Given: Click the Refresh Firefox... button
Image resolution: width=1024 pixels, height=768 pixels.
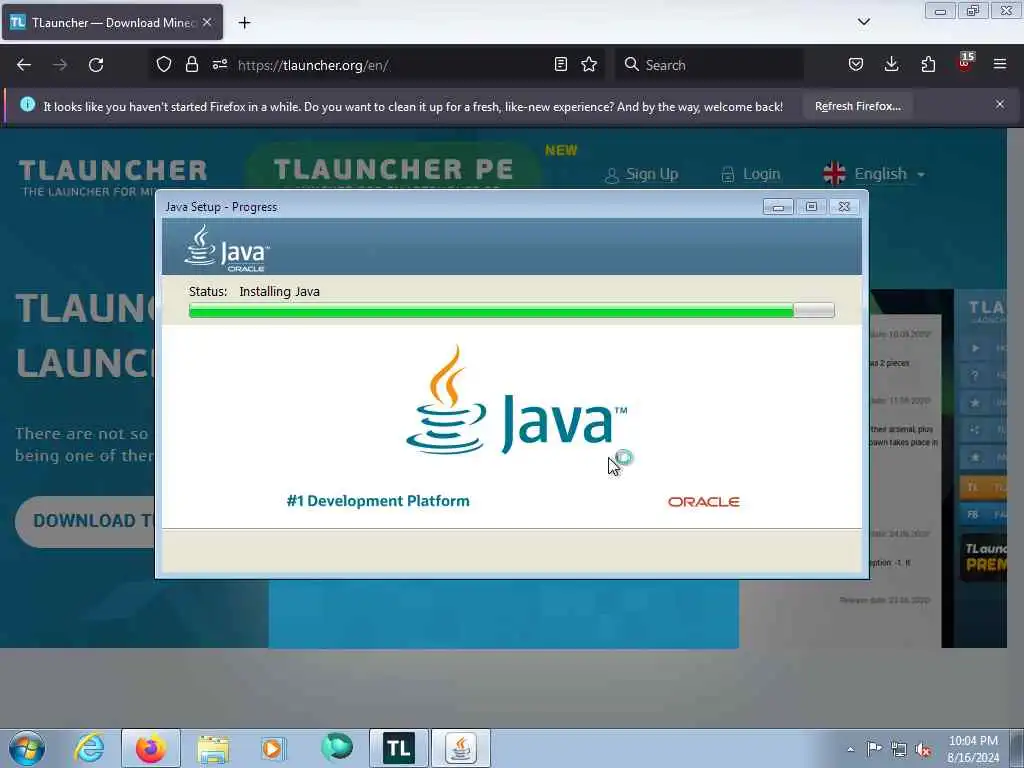Looking at the screenshot, I should pos(857,106).
